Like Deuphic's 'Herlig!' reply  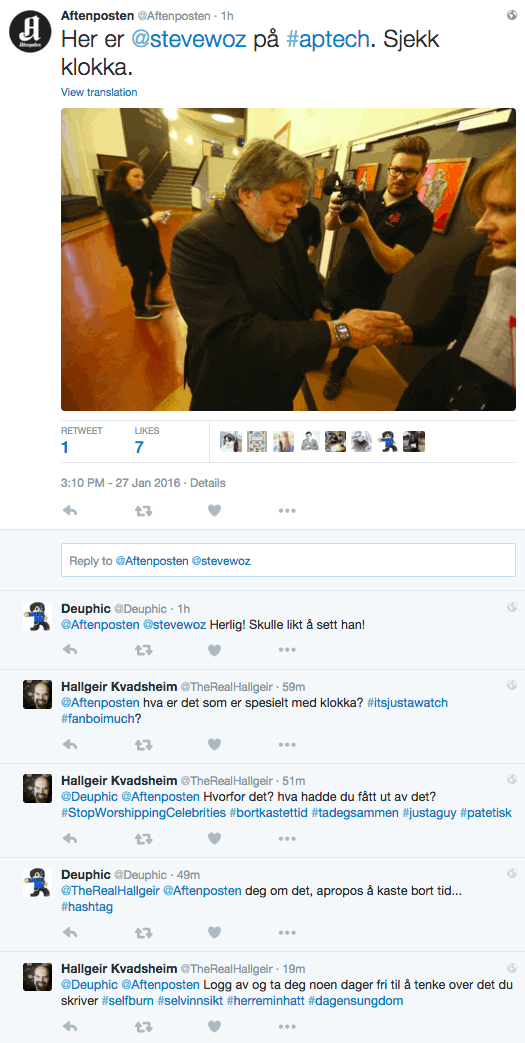tap(214, 650)
